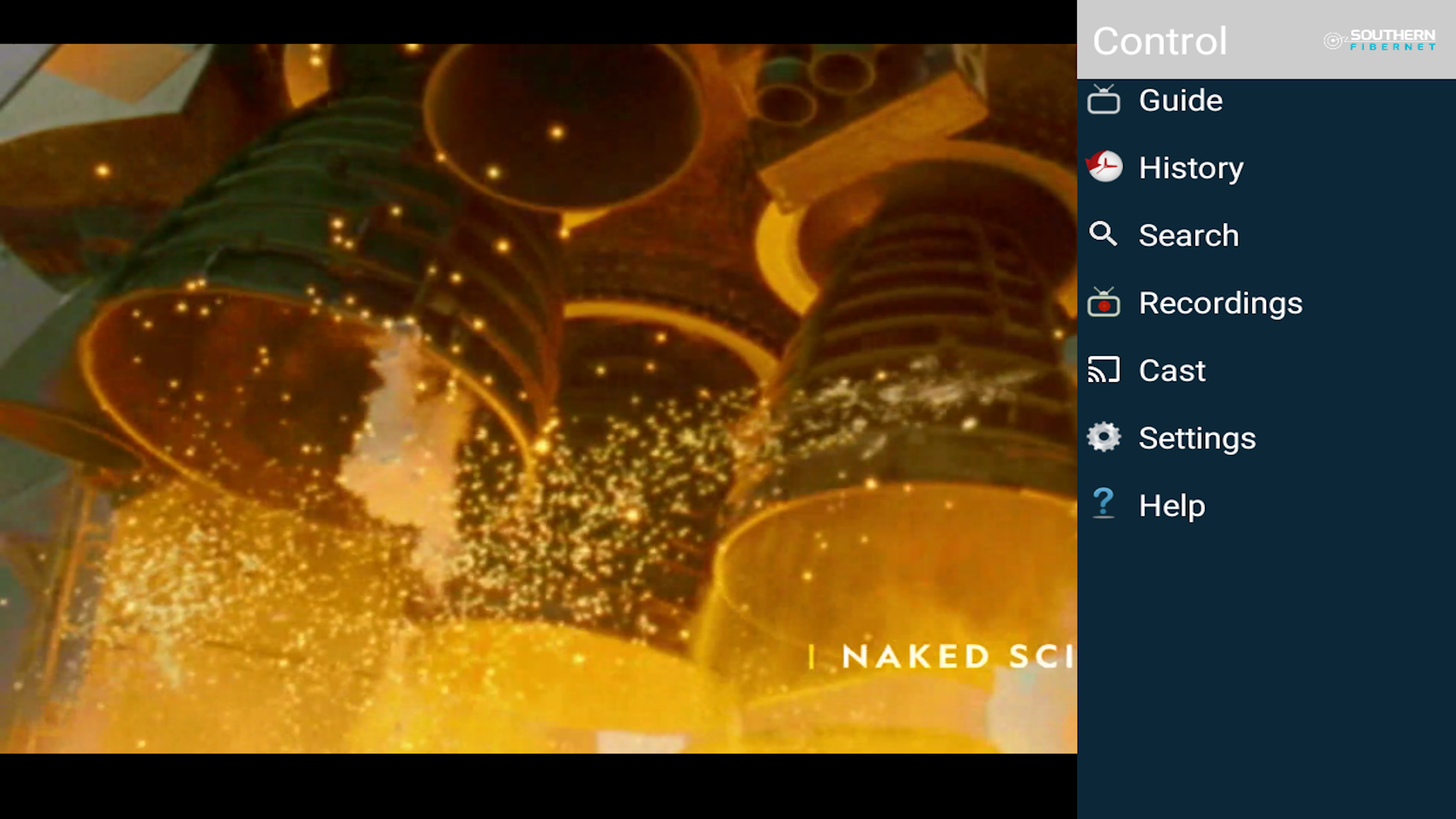Click the Cast screen icon

1103,370
